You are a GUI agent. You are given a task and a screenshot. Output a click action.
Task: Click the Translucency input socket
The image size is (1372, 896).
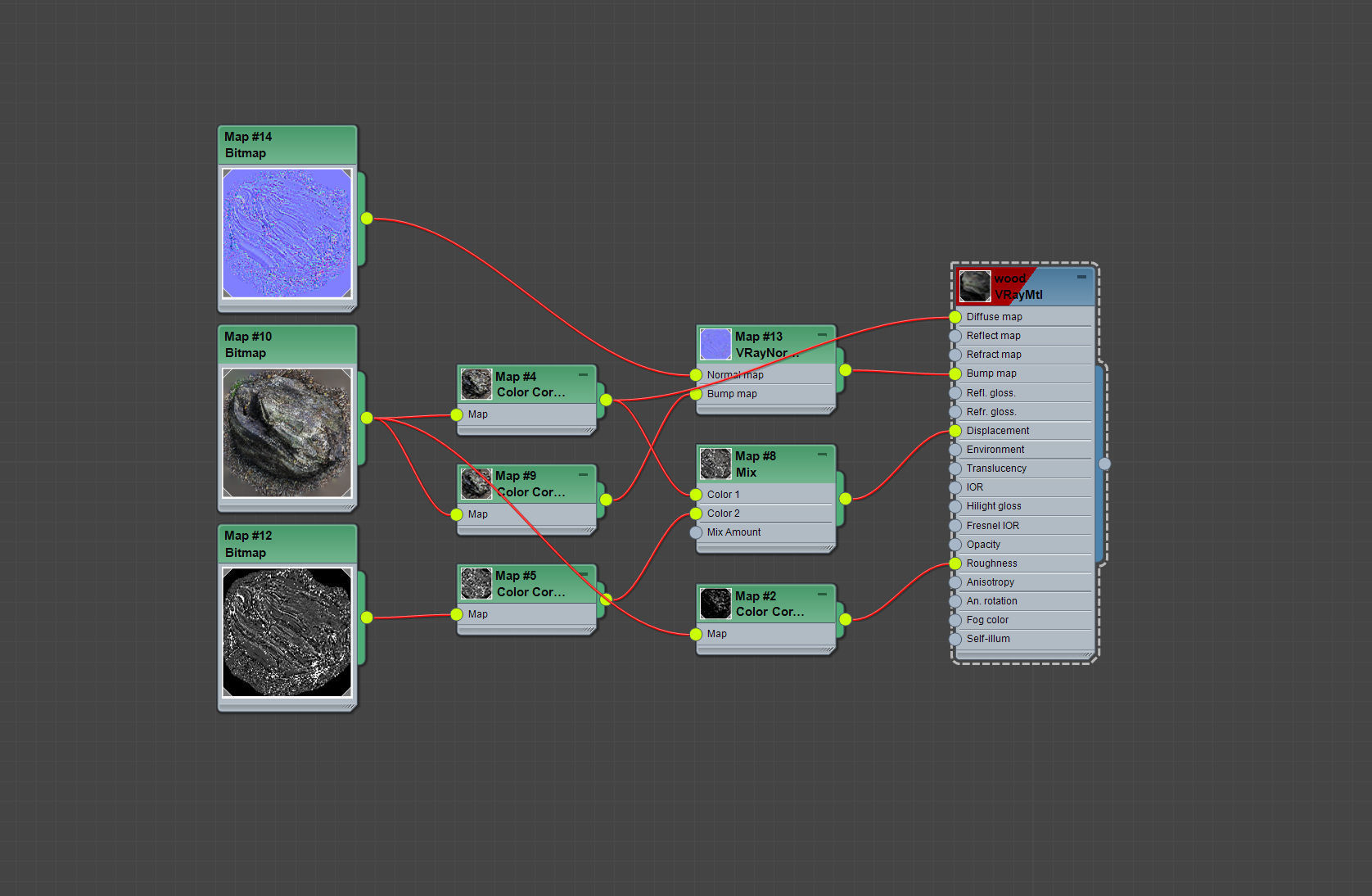click(x=955, y=468)
